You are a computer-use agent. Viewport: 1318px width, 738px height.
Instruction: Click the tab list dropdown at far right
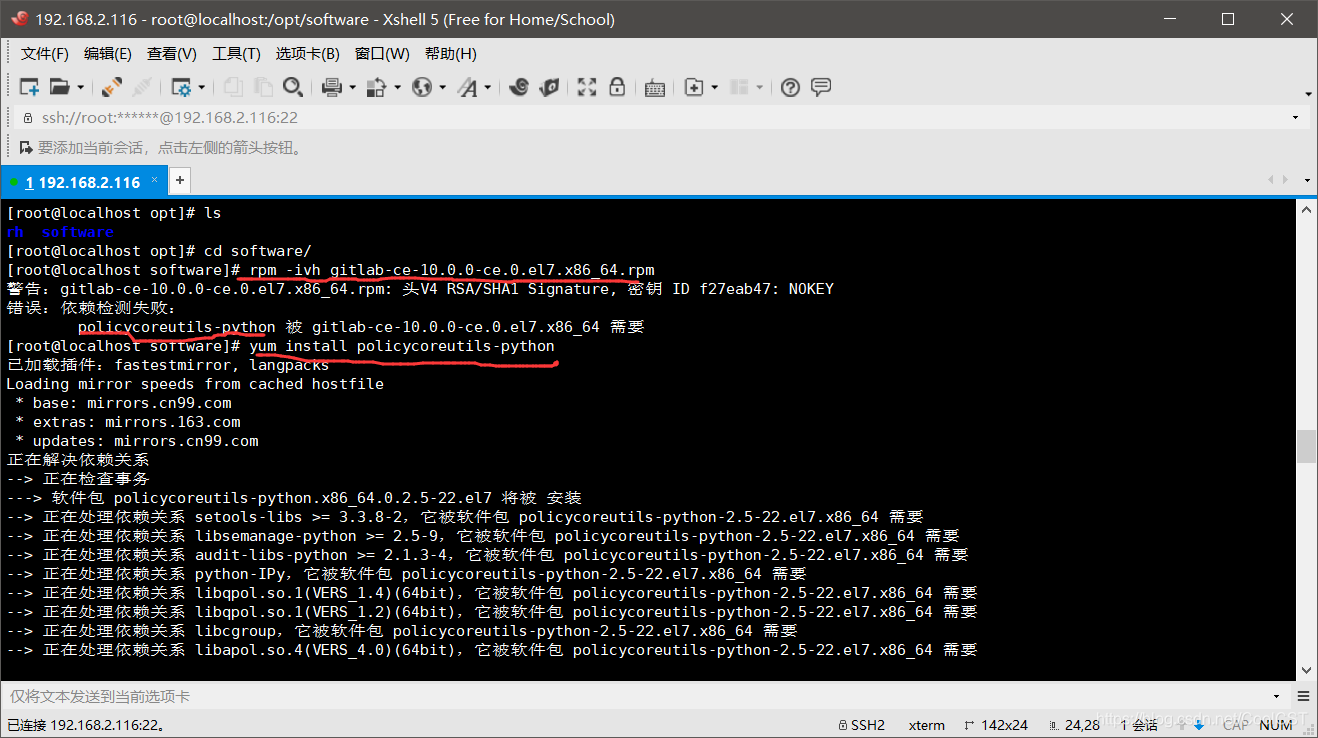click(1306, 180)
